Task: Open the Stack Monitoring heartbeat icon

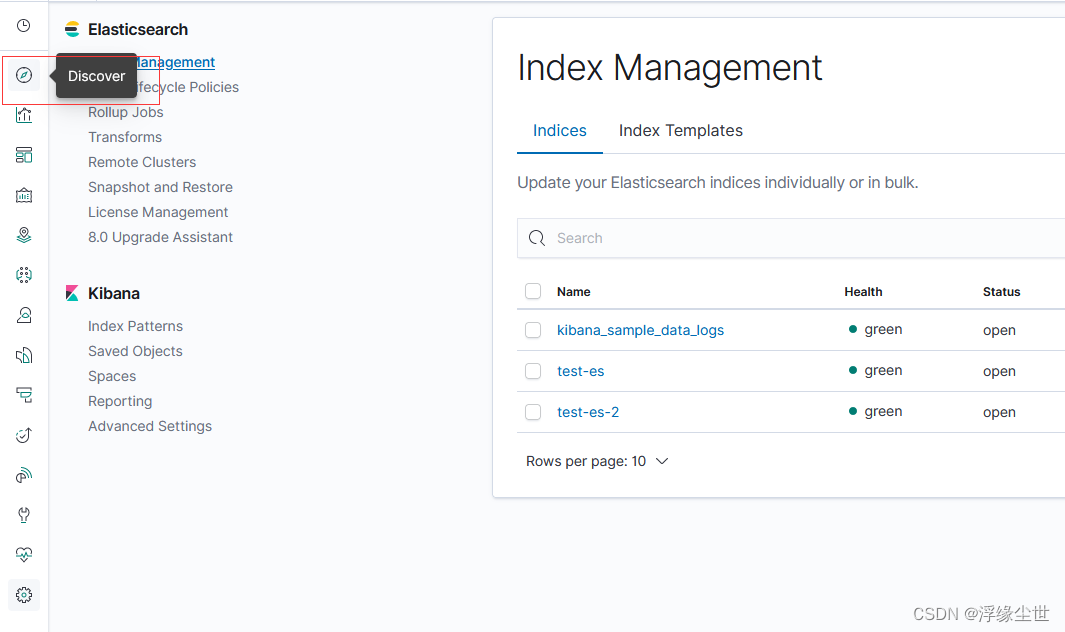Action: [24, 555]
